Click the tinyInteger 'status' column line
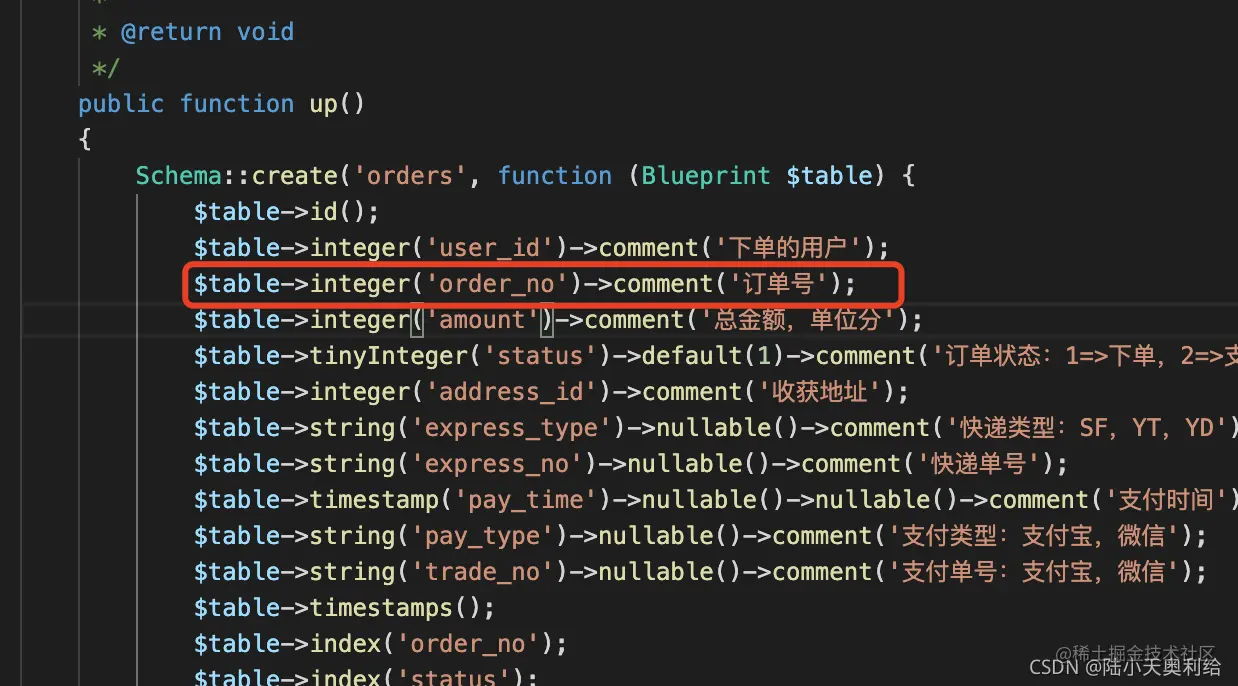The width and height of the screenshot is (1238, 686). pos(716,356)
